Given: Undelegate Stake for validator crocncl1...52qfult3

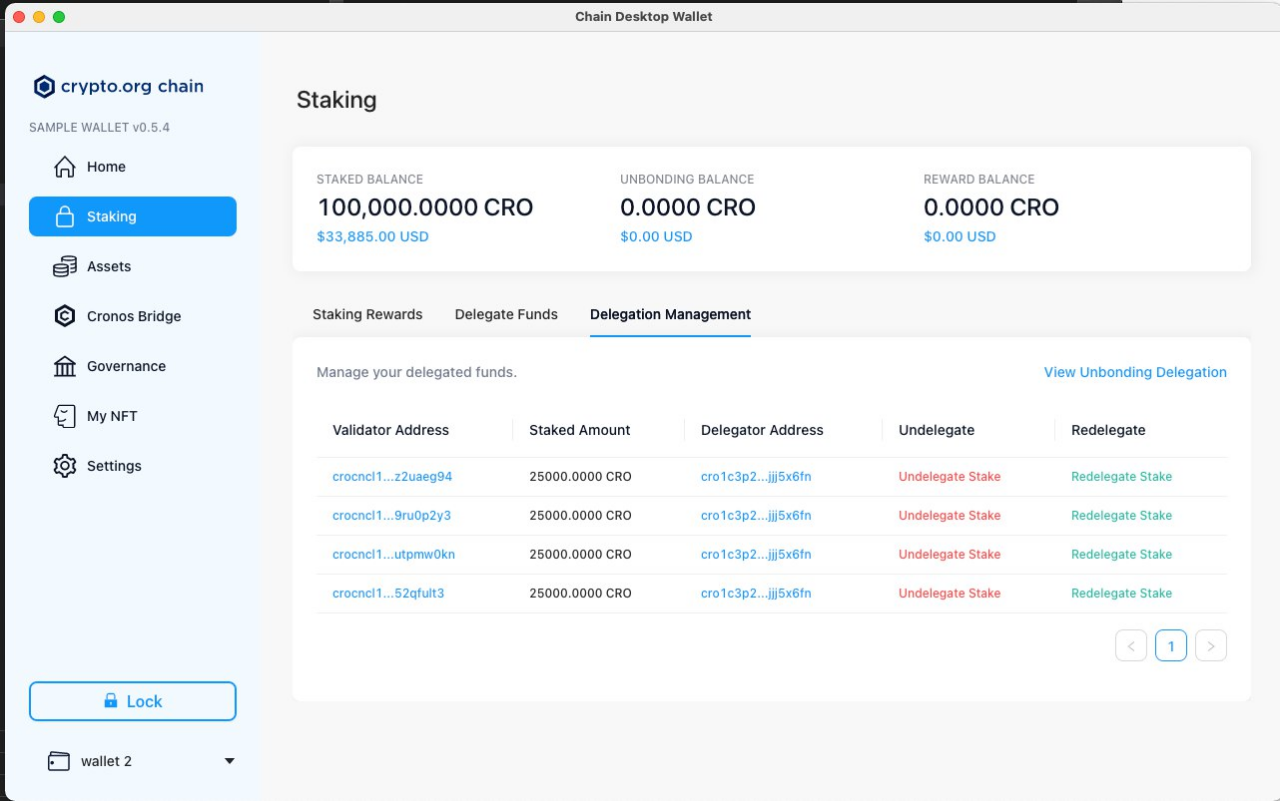Looking at the screenshot, I should click(x=949, y=593).
